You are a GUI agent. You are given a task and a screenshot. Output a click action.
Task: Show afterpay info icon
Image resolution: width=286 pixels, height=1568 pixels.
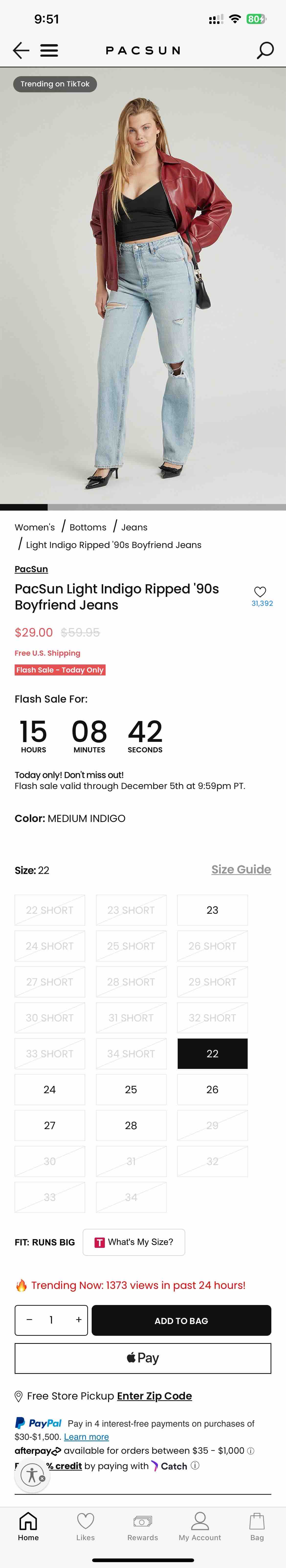[x=251, y=1451]
